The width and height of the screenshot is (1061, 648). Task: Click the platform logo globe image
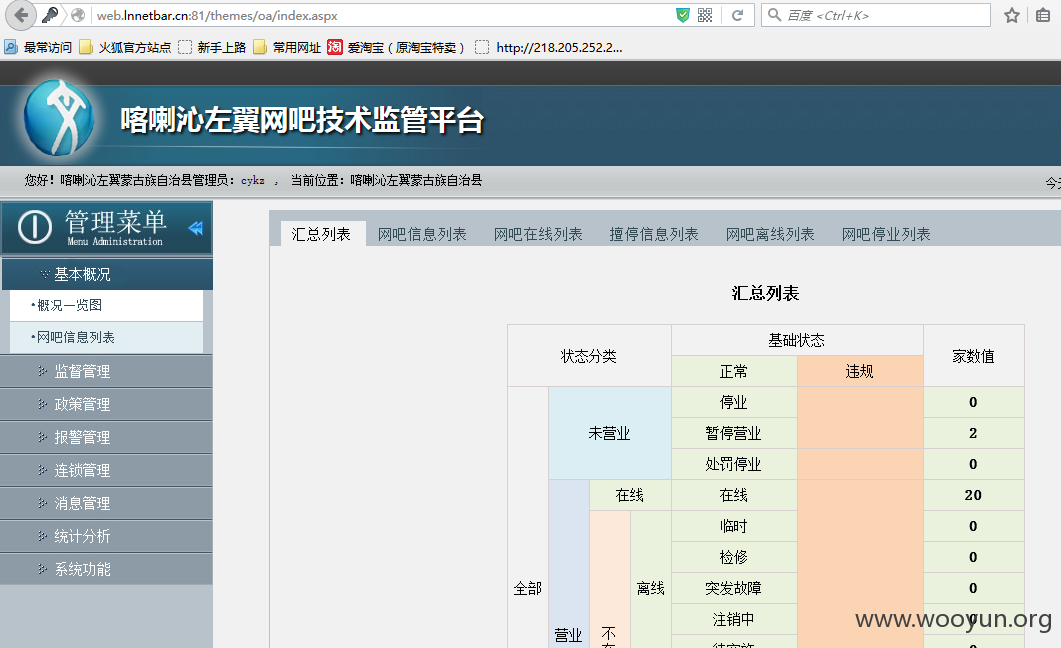(59, 118)
